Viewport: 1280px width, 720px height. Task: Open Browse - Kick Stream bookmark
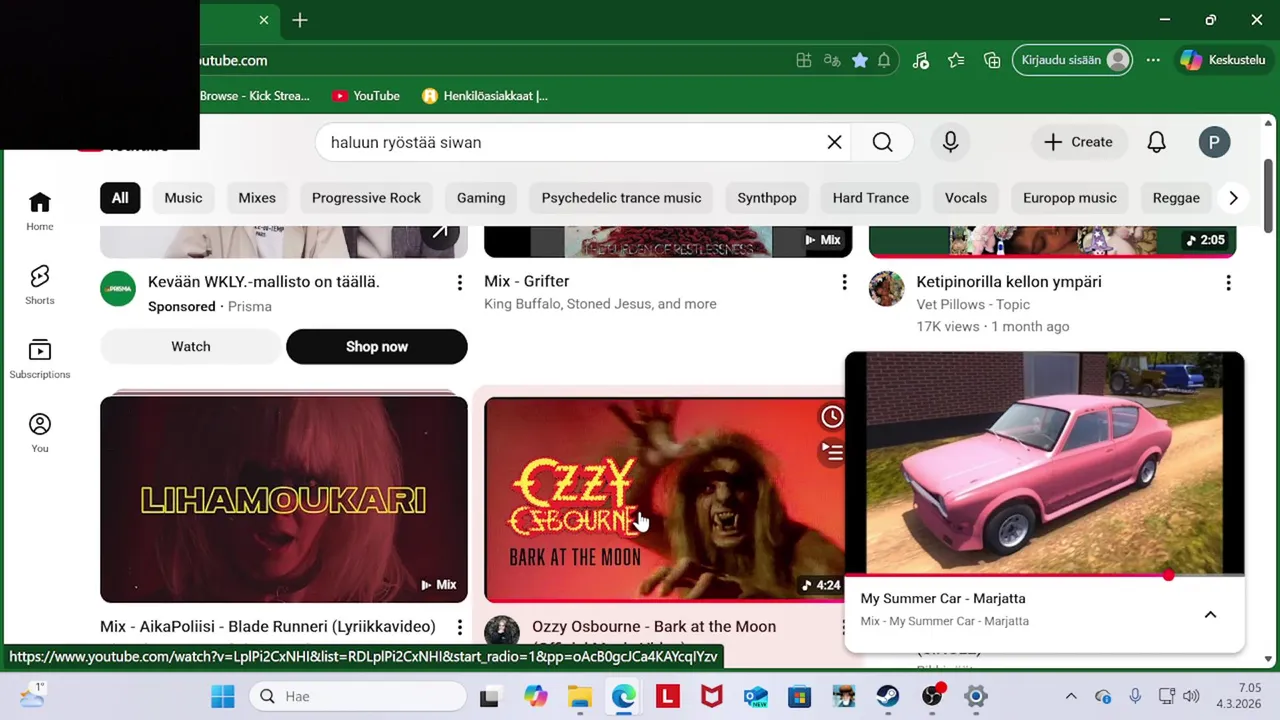pyautogui.click(x=255, y=96)
